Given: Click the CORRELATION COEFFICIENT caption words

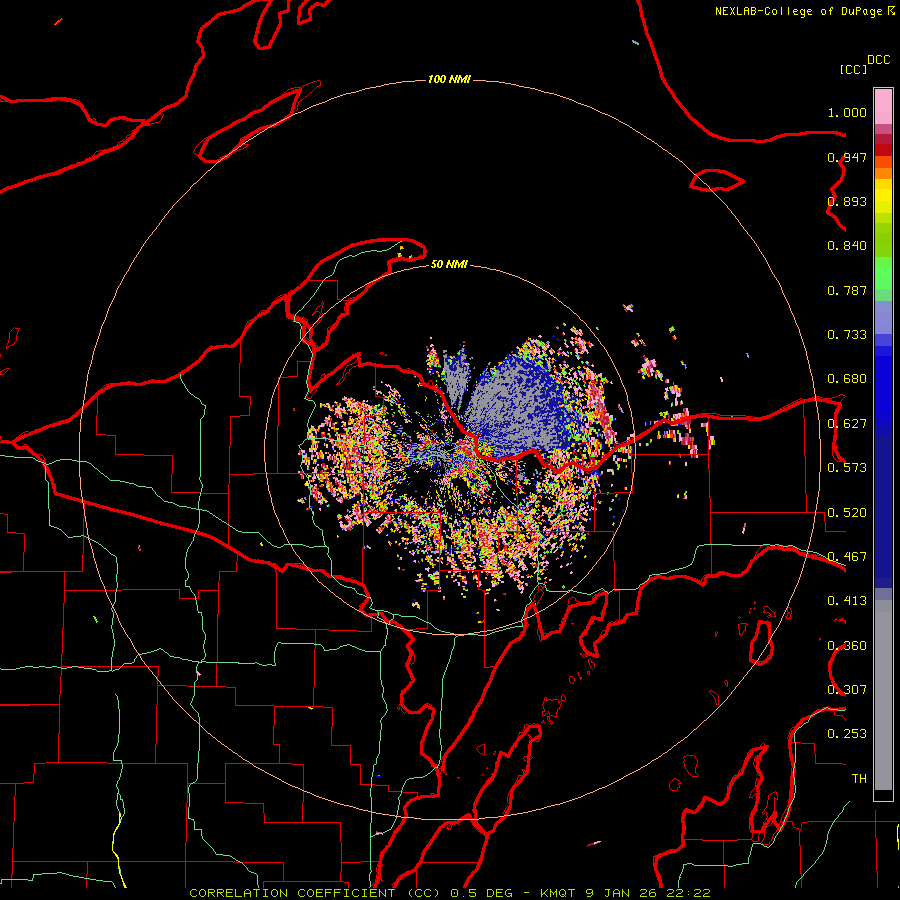Looking at the screenshot, I should tap(292, 893).
